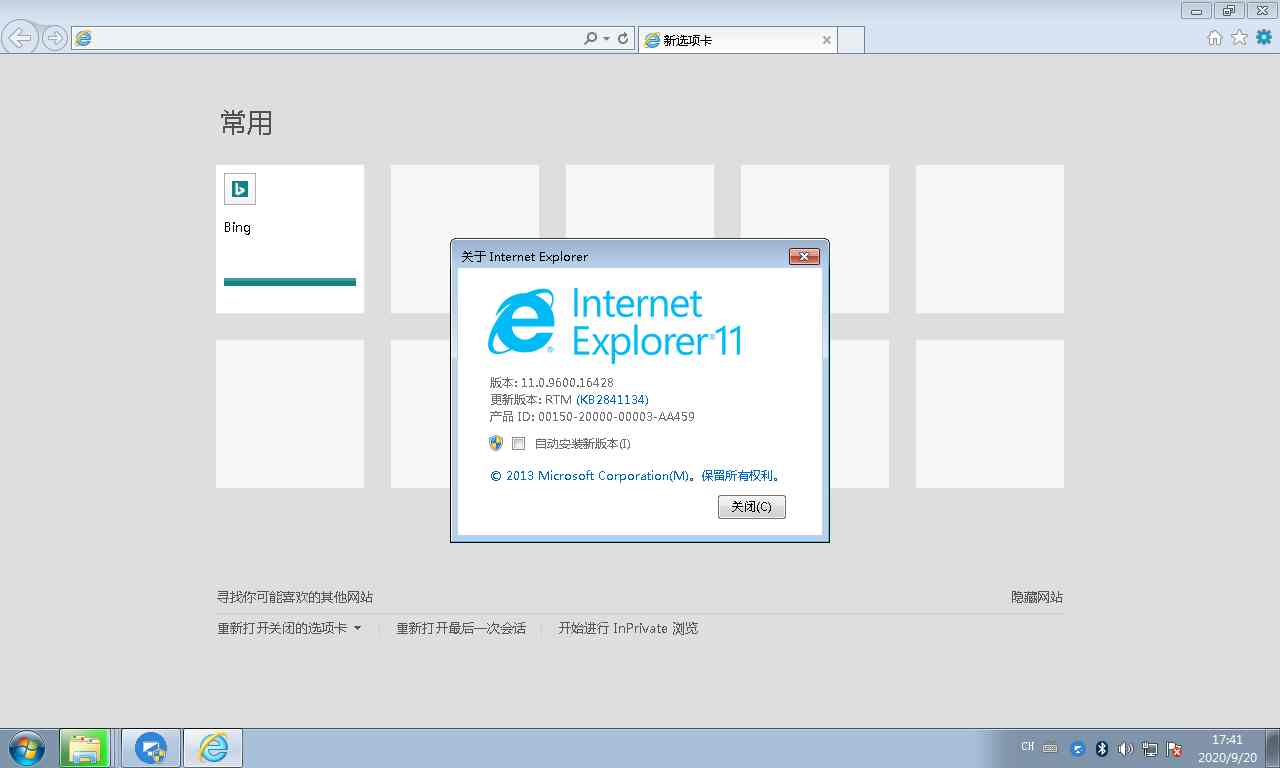
Task: Click the Internet Explorer 11 logo
Action: 614,323
